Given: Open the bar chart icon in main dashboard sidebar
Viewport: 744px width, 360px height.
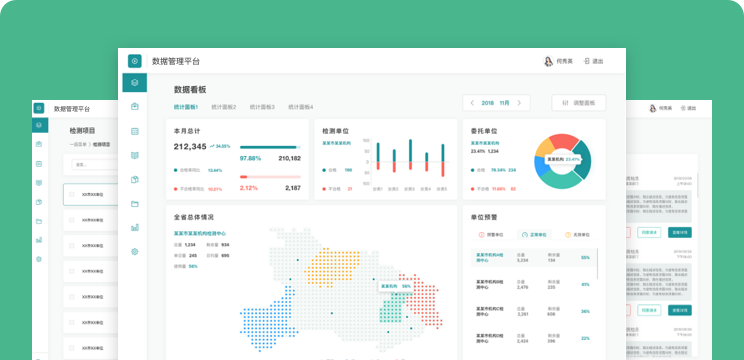Looking at the screenshot, I should tap(134, 228).
